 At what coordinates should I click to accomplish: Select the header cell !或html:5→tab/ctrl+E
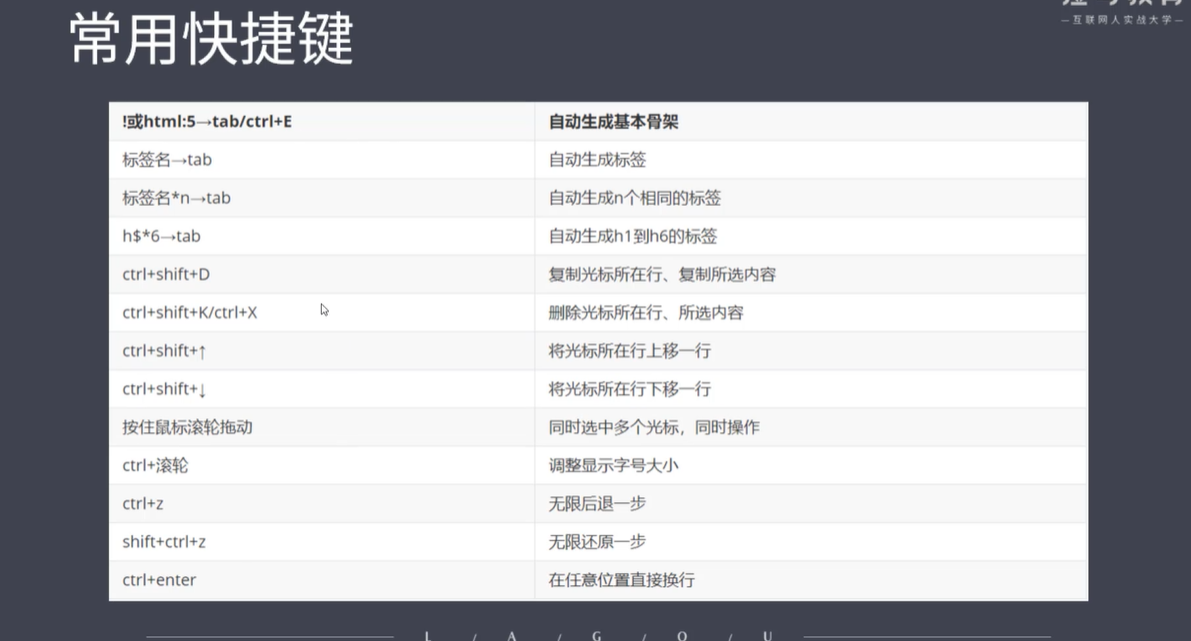coord(321,122)
